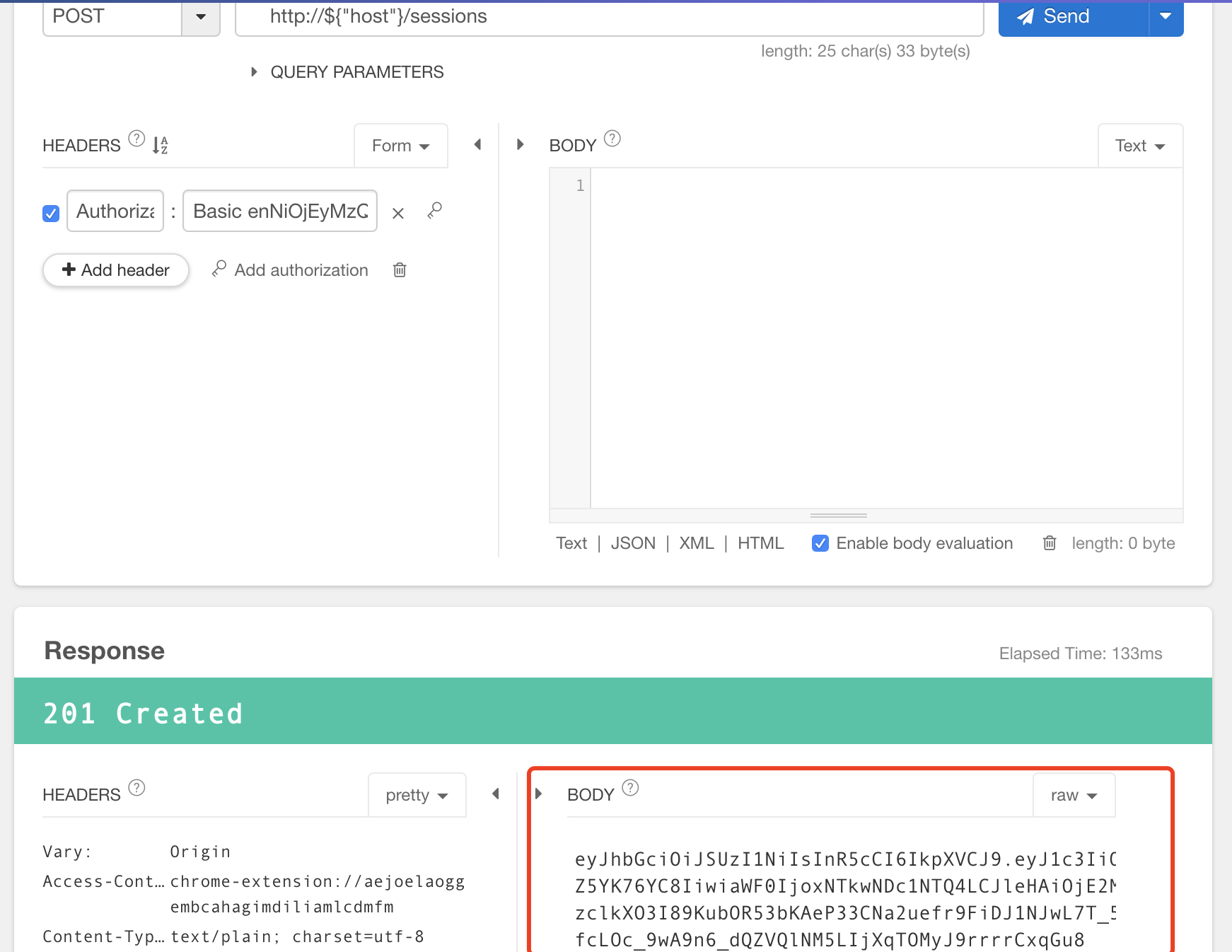Viewport: 1232px width, 952px height.
Task: Open the response headers pretty dropdown
Action: 417,795
